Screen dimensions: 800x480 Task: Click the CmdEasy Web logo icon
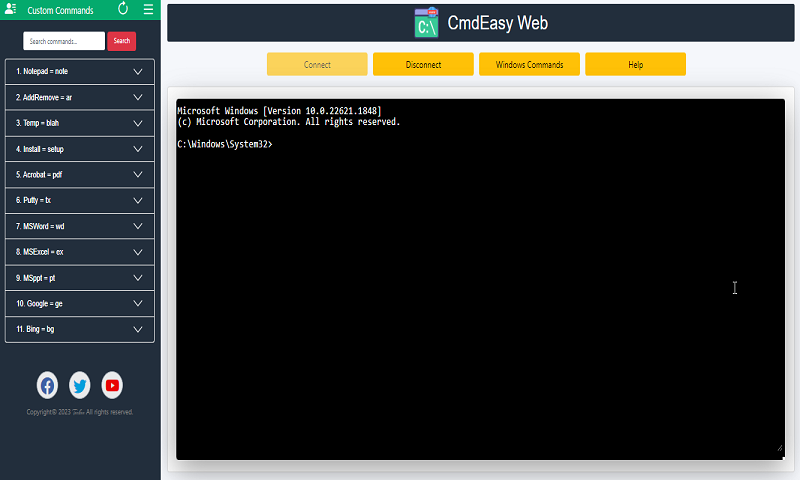coord(426,22)
